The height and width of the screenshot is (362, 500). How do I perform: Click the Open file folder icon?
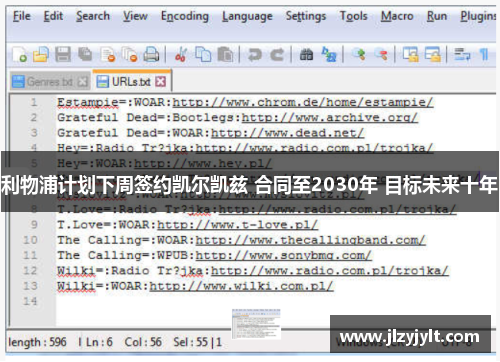pyautogui.click(x=41, y=54)
